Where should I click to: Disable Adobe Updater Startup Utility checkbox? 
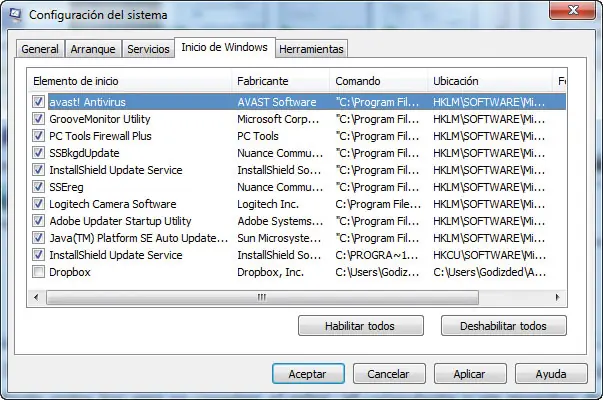coord(38,221)
